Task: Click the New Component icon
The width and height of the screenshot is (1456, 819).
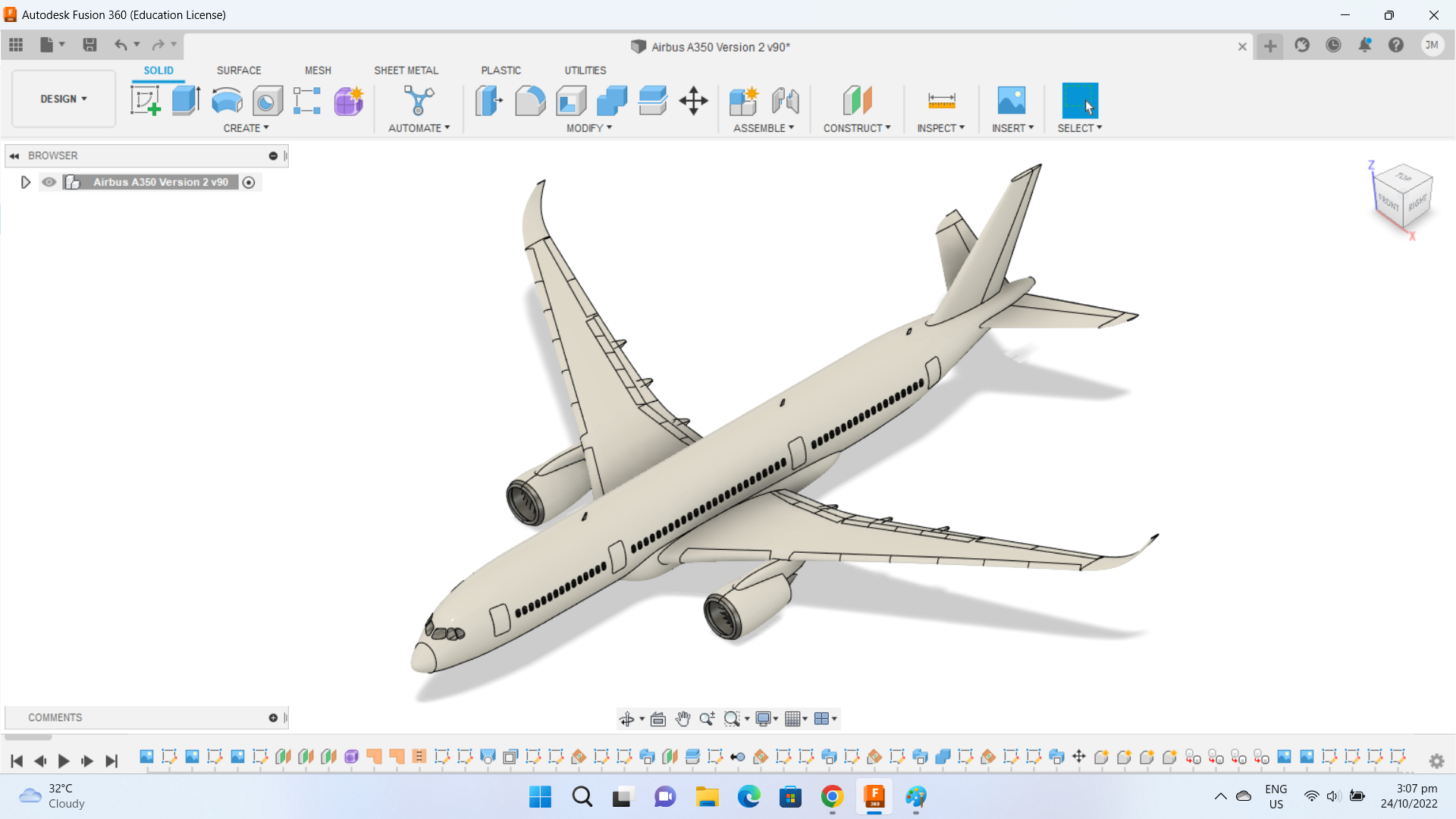Action: coord(744,100)
